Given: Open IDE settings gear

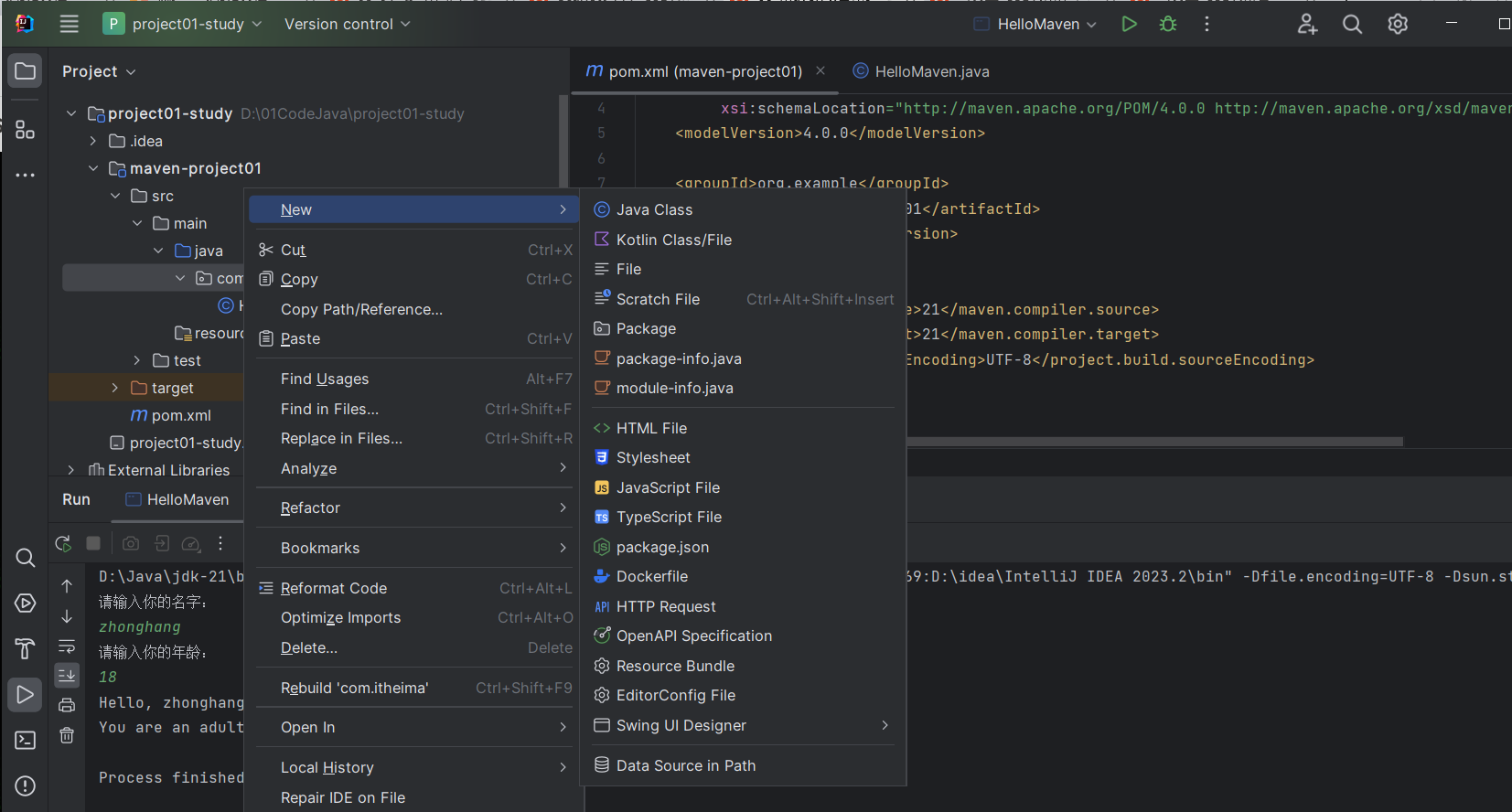Looking at the screenshot, I should click(1398, 24).
